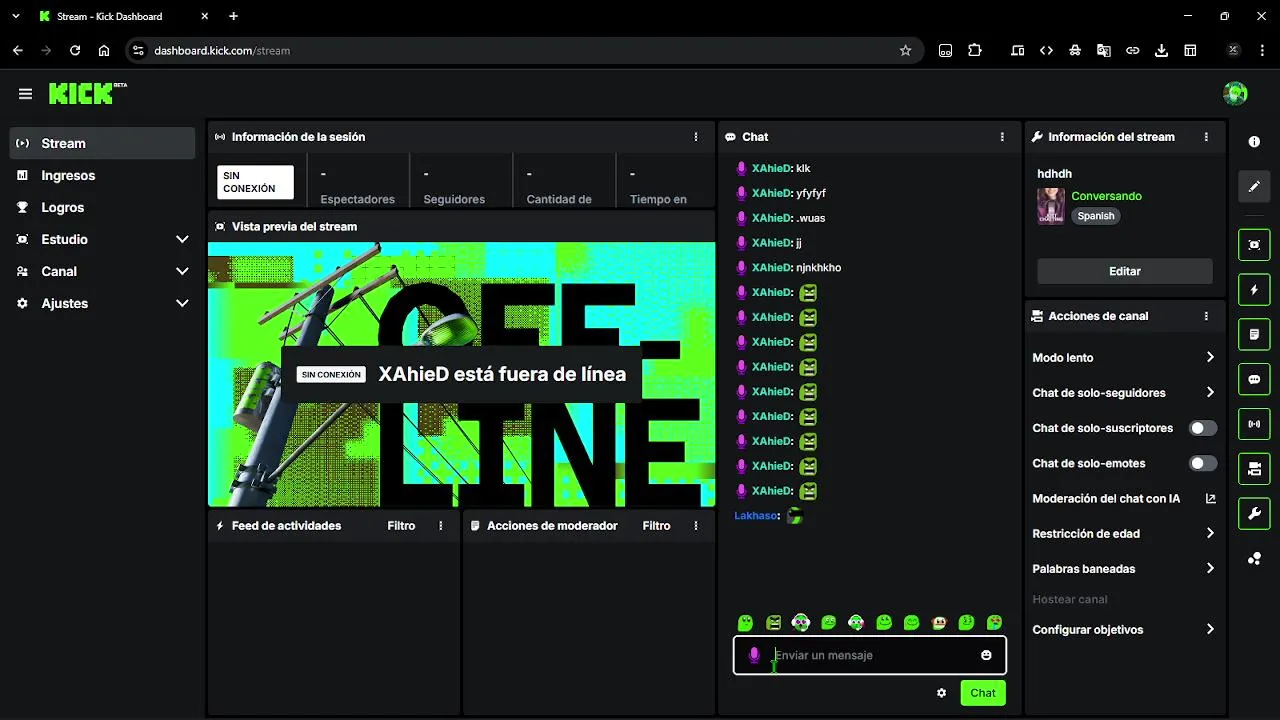The height and width of the screenshot is (720, 1280).
Task: Open Chat panel three-dot menu
Action: coord(1002,137)
